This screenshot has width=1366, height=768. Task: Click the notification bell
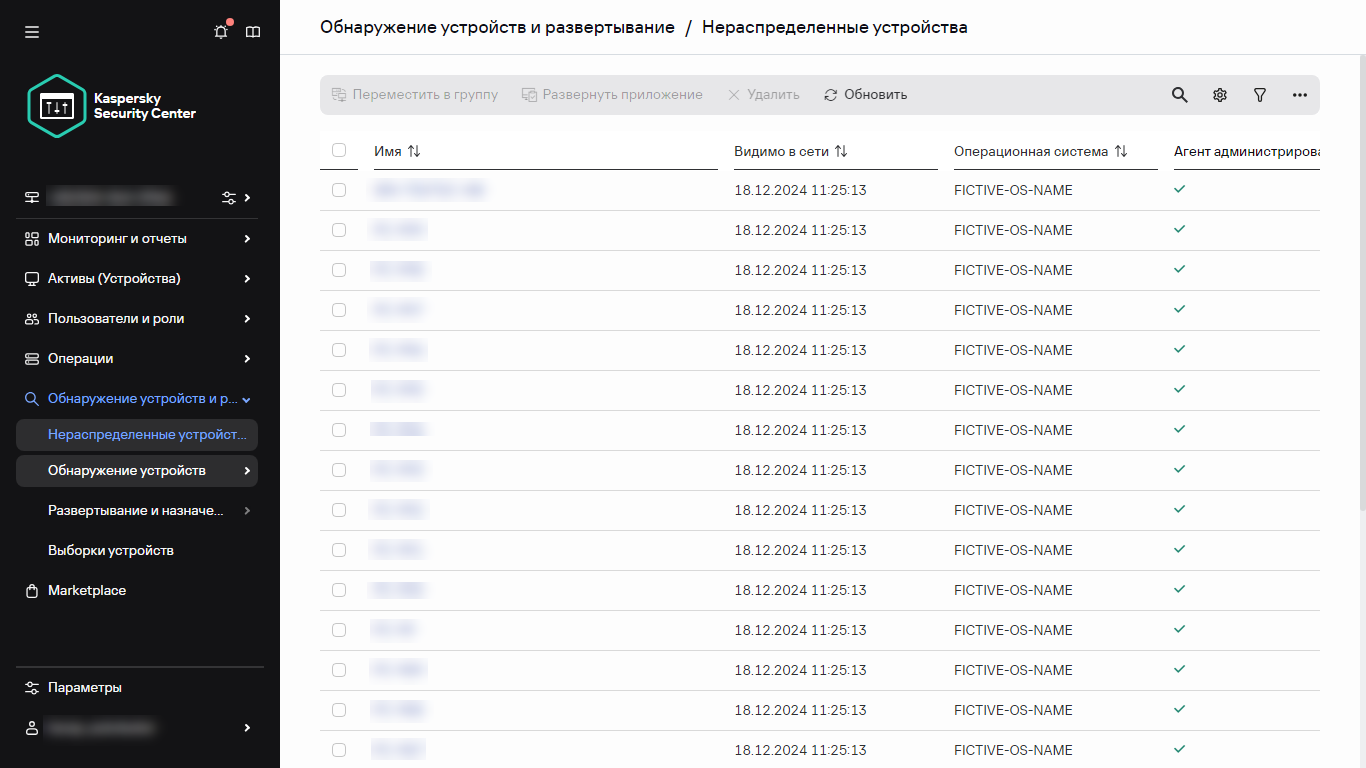point(220,31)
